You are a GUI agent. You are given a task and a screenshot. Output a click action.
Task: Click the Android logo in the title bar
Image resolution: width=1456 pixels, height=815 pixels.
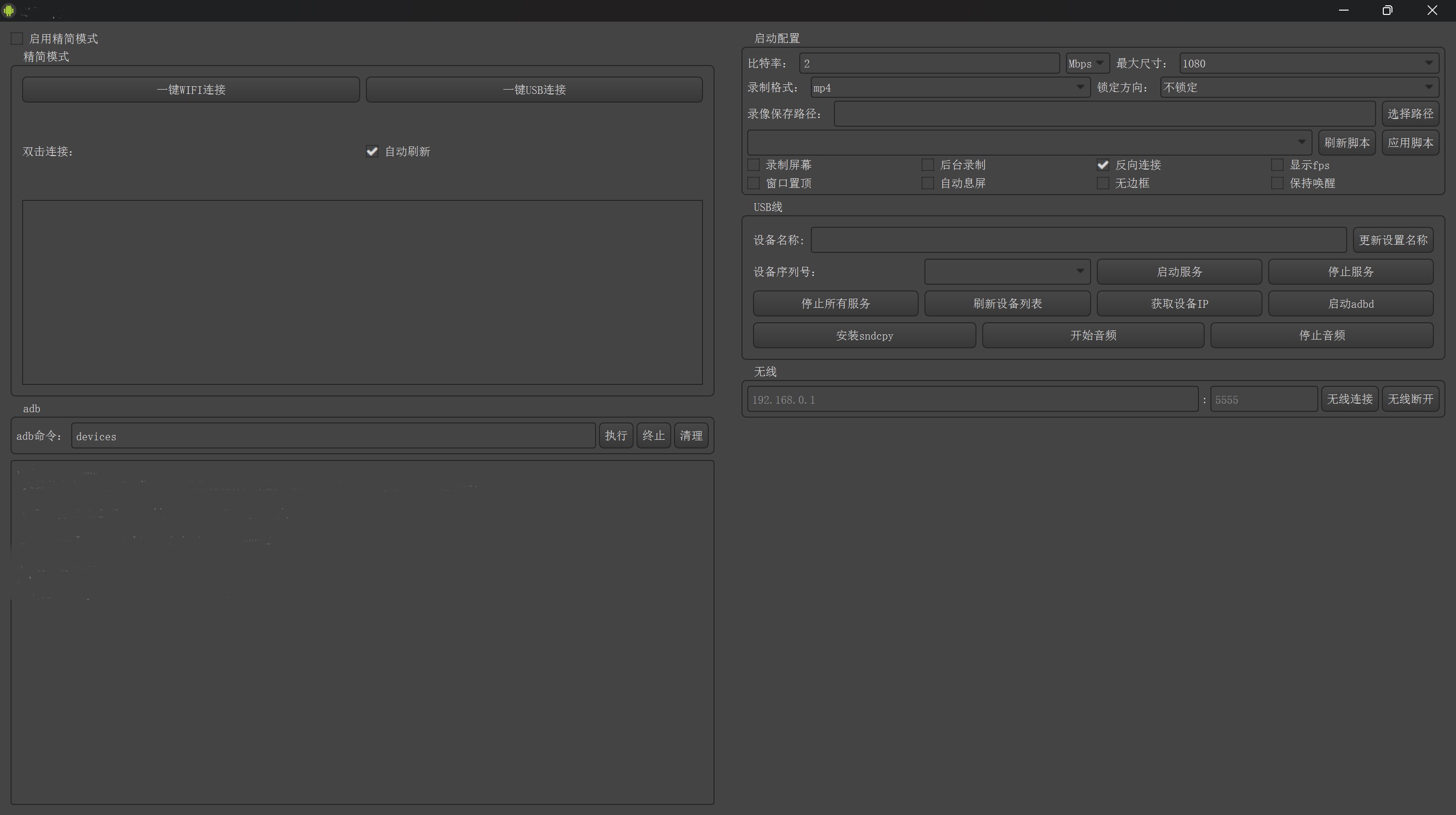pyautogui.click(x=9, y=10)
